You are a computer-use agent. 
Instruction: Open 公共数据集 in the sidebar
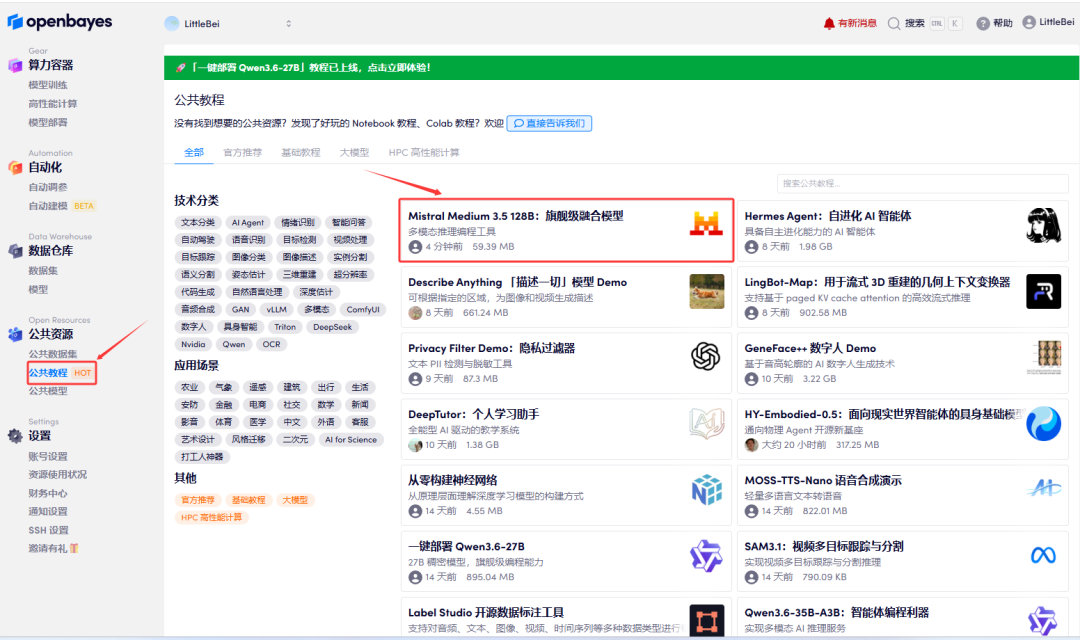(x=52, y=353)
